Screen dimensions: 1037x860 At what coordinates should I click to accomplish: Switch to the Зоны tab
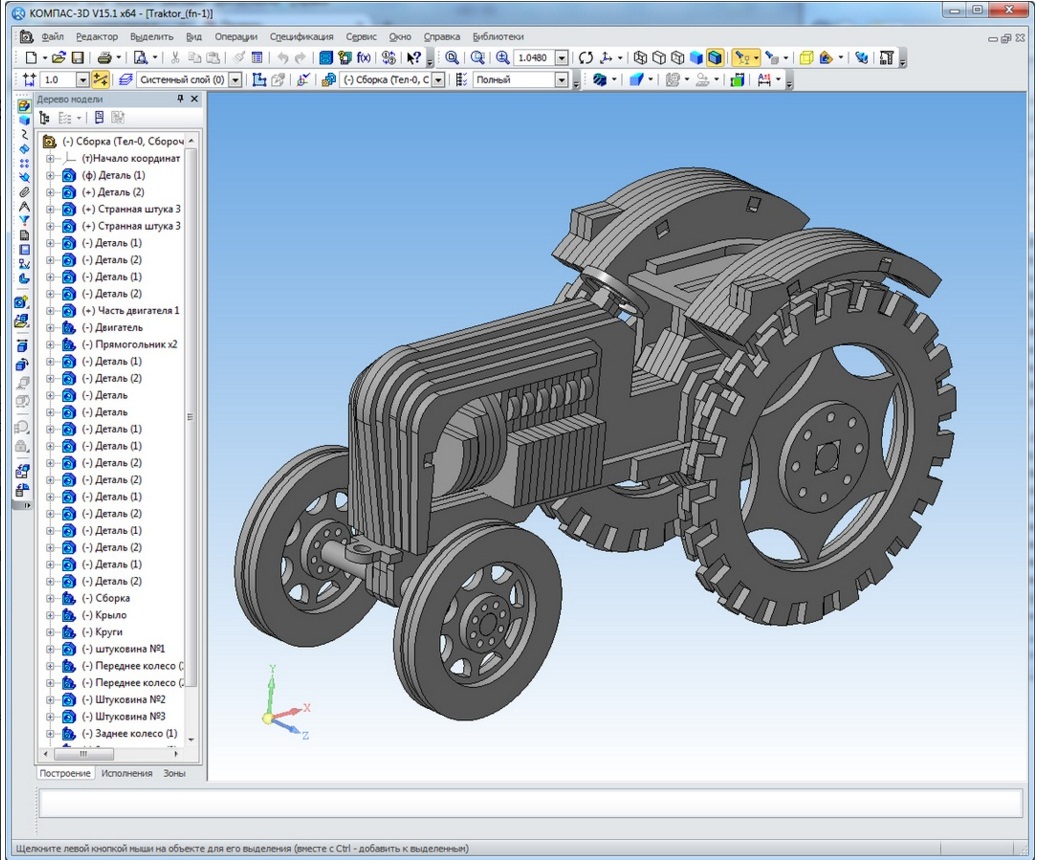[175, 773]
